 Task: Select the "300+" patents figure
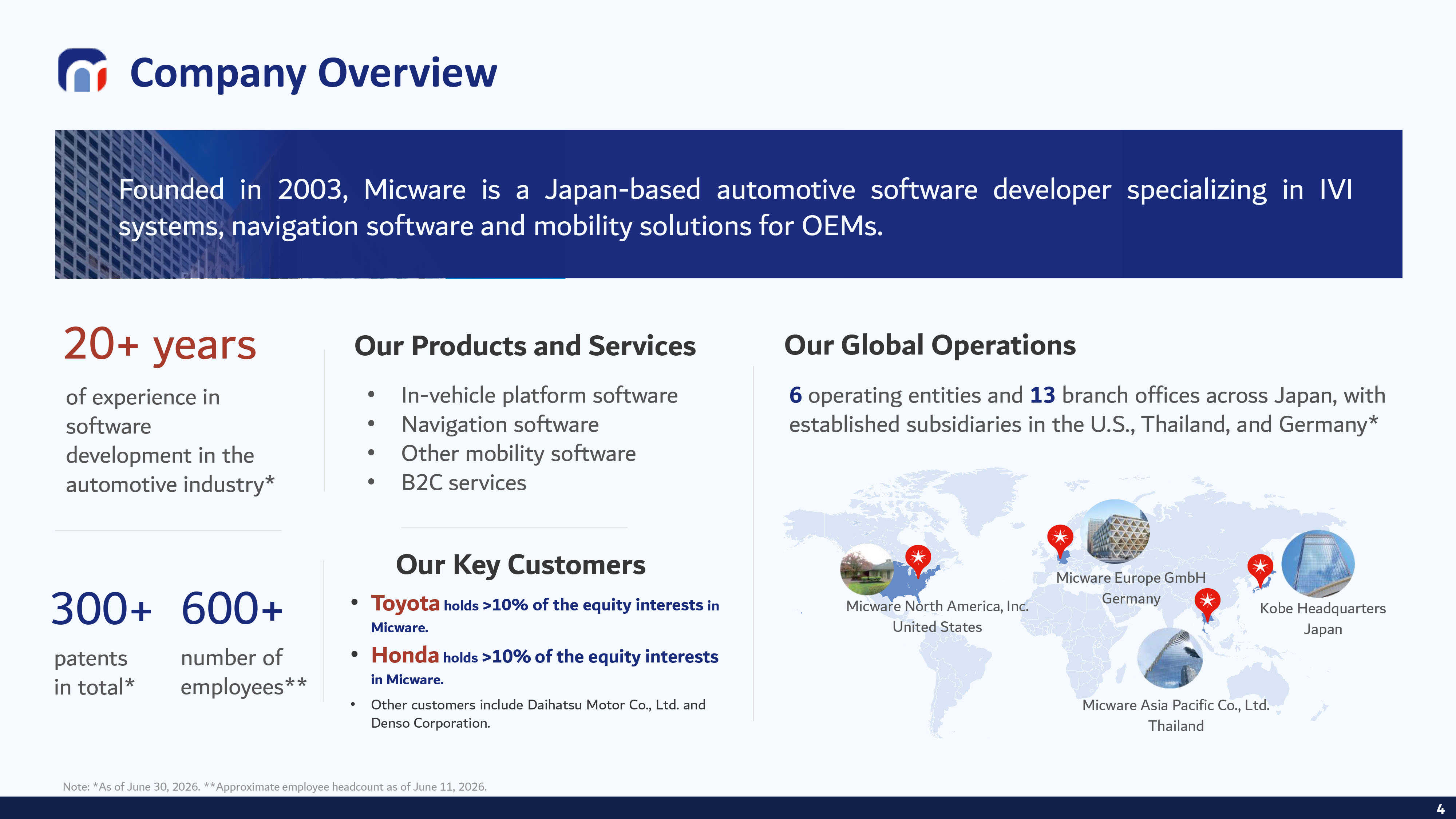click(x=102, y=609)
